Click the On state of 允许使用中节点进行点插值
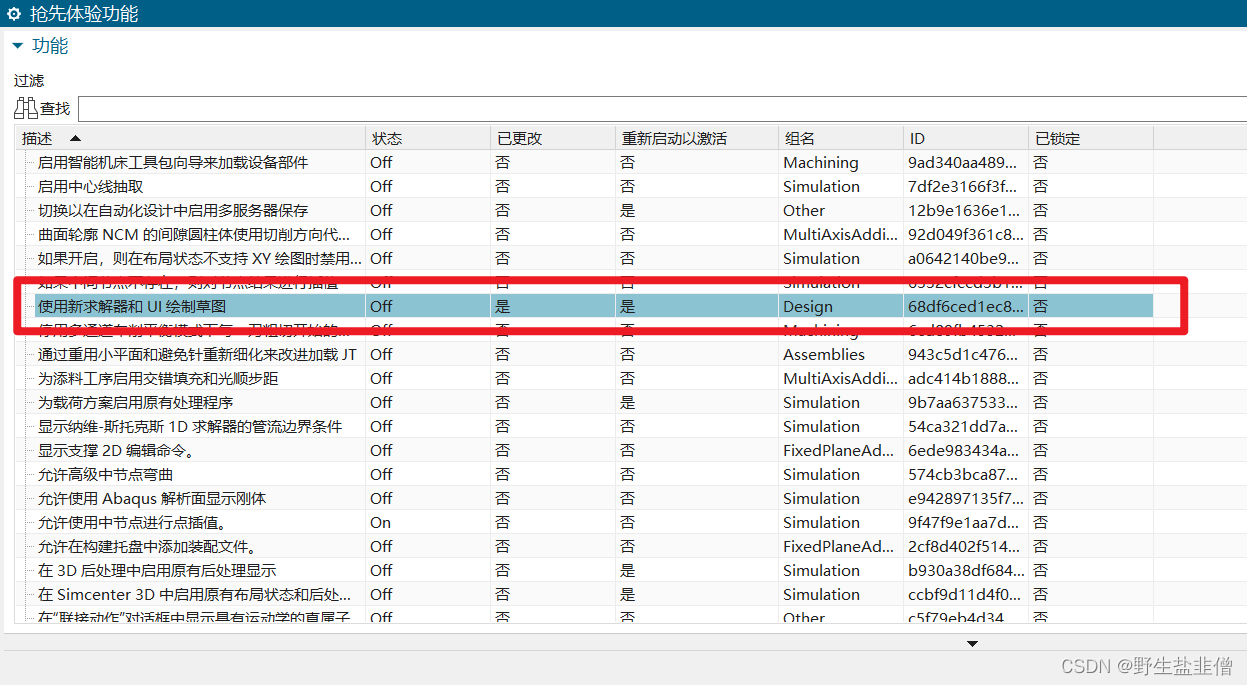Image resolution: width=1247 pixels, height=685 pixels. point(380,522)
